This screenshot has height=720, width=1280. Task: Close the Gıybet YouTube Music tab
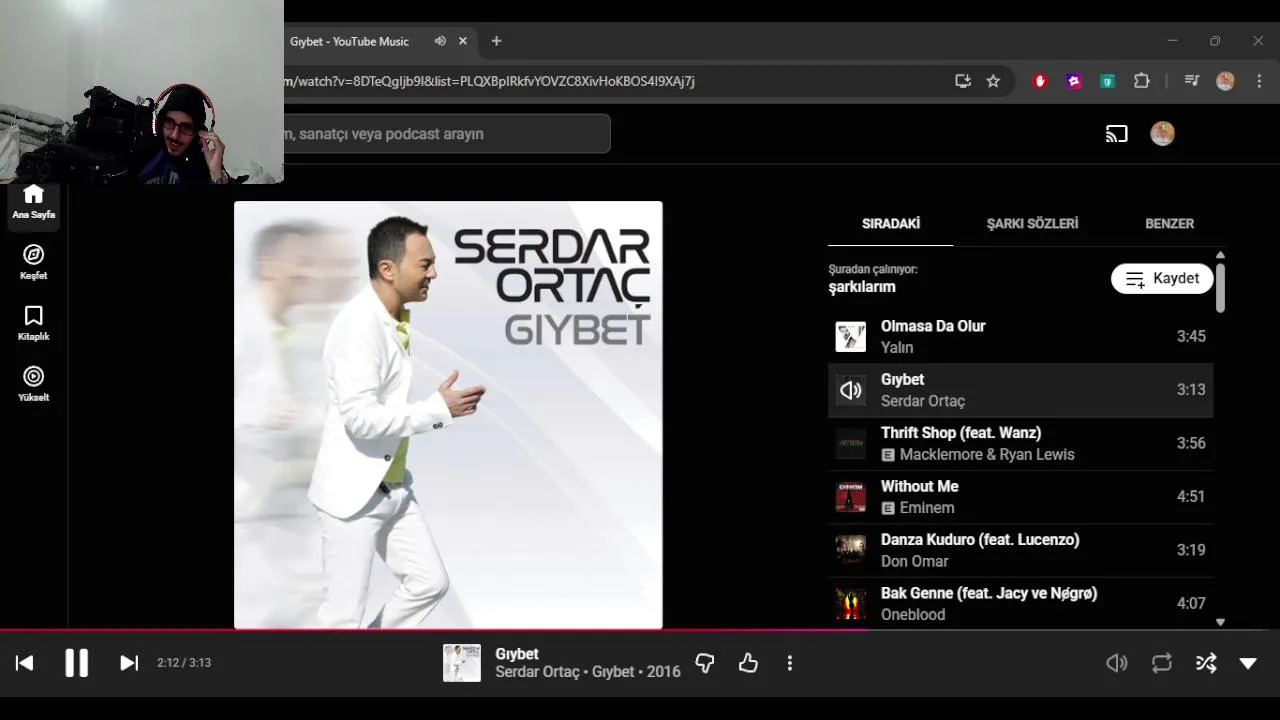(x=463, y=41)
